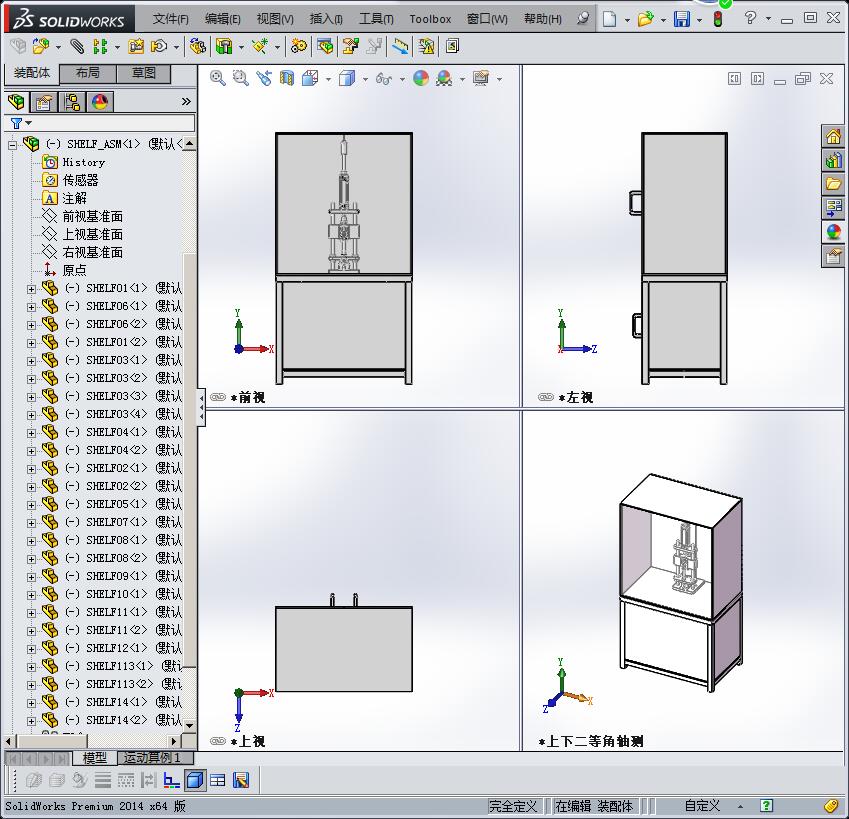Open the ConfigurationManager tab icon
Image resolution: width=849 pixels, height=819 pixels.
click(72, 102)
